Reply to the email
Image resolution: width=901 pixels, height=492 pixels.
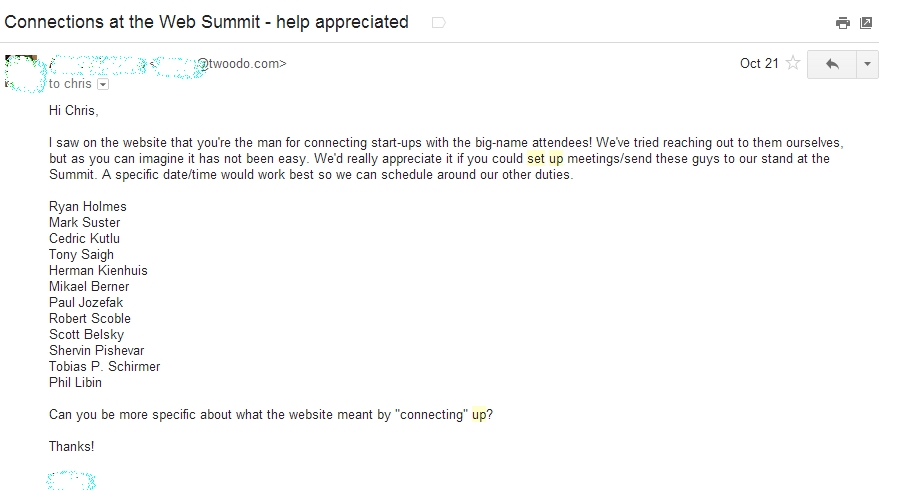[x=831, y=64]
